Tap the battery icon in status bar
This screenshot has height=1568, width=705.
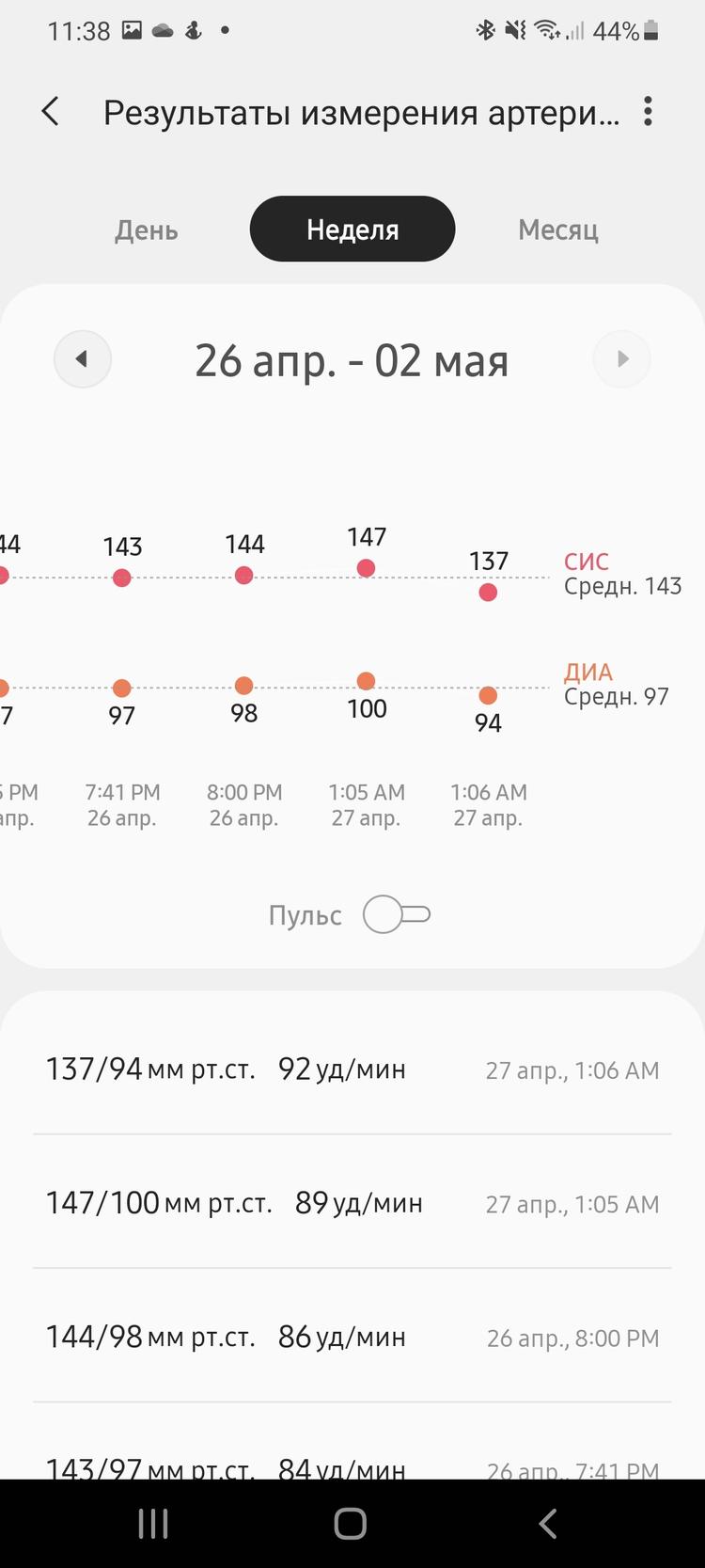[x=651, y=31]
